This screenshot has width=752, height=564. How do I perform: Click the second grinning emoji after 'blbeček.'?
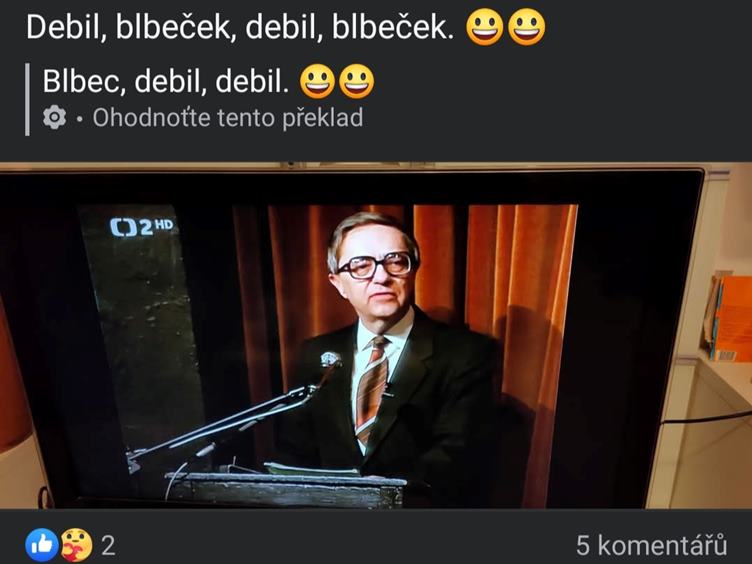[x=527, y=27]
